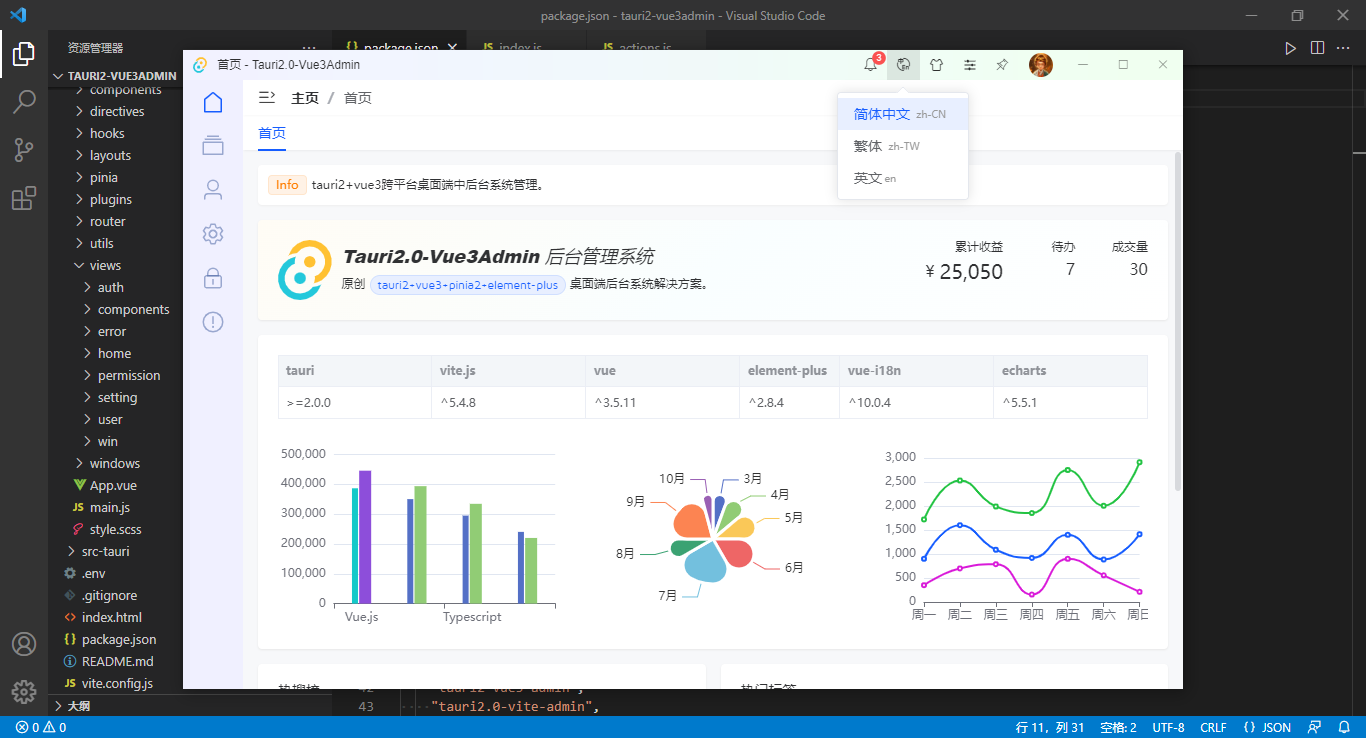Open VS Code Source Control icon

point(24,150)
